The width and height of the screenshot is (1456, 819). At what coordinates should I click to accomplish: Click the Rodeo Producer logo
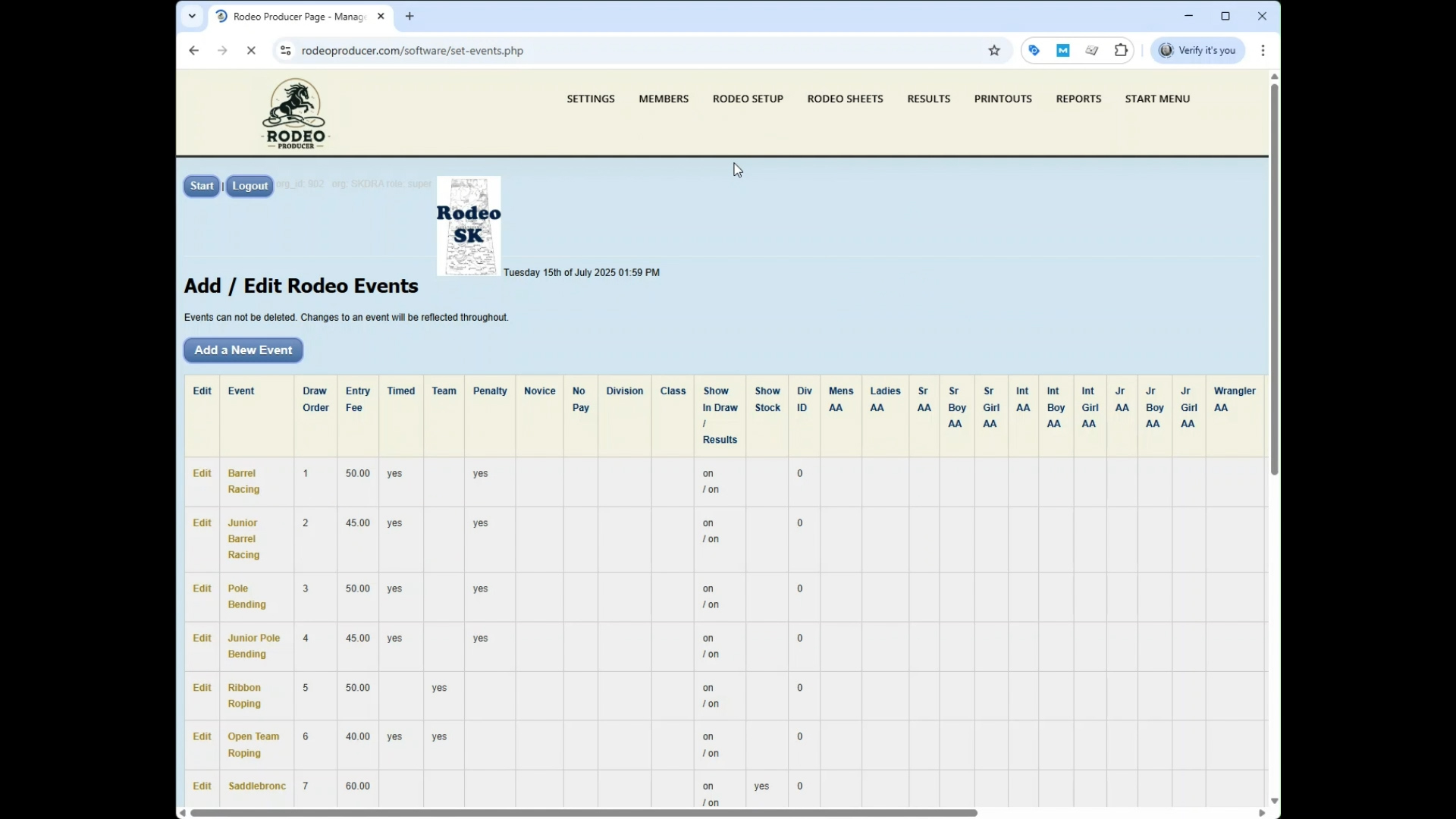point(294,112)
